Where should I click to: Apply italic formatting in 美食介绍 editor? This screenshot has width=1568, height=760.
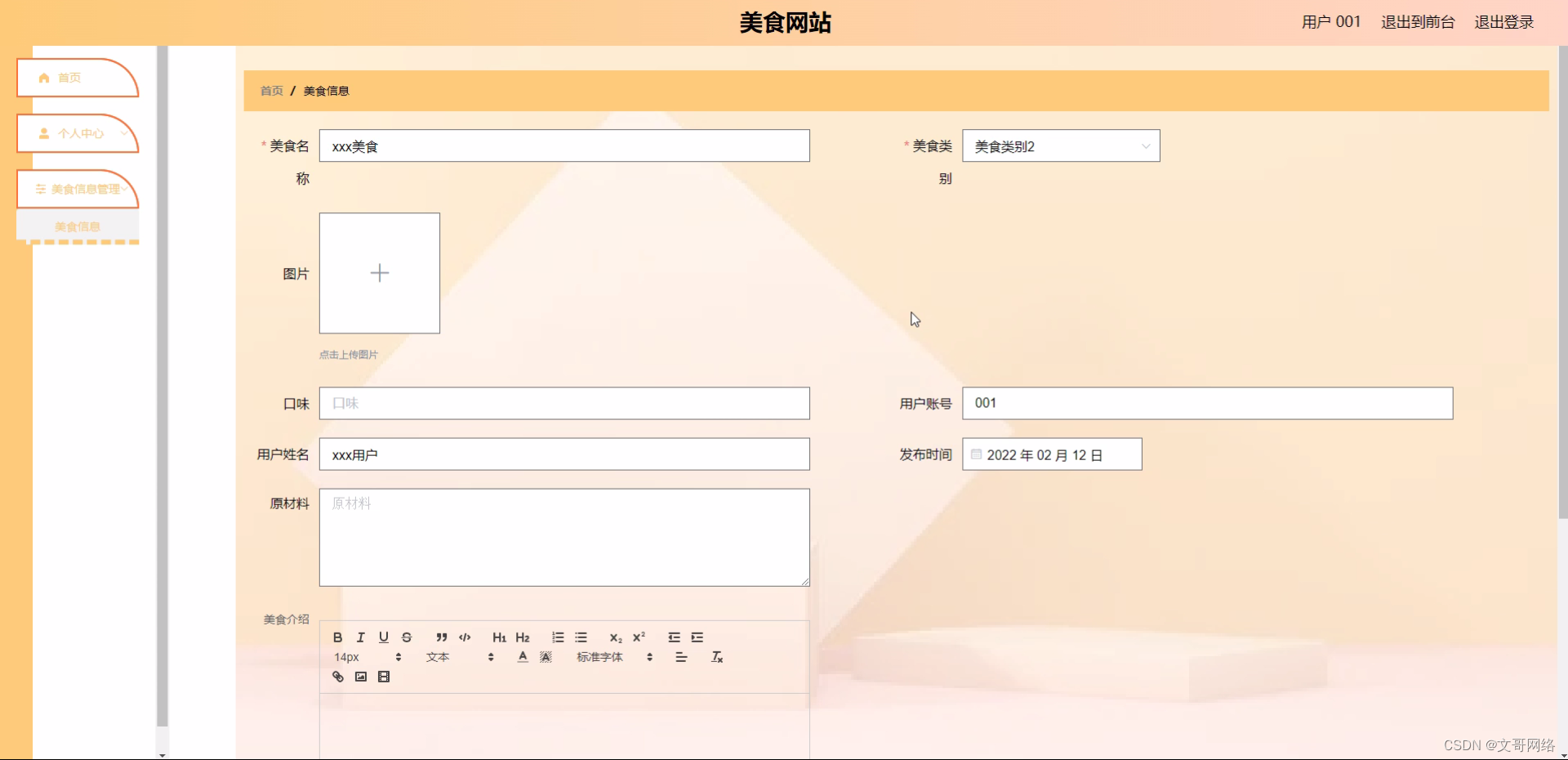tap(360, 637)
